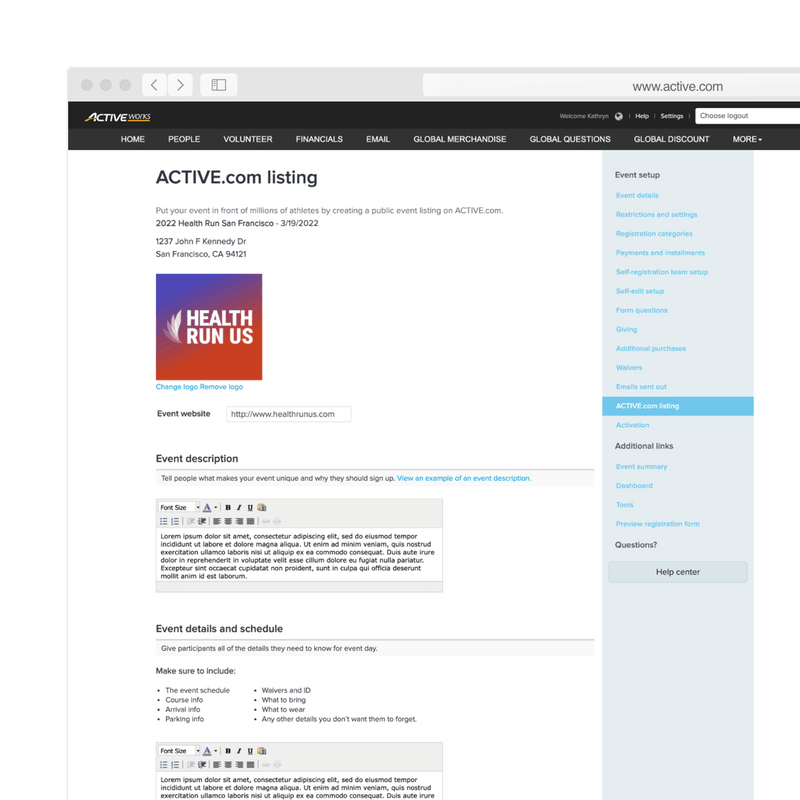Open the Font Size dropdown in description editor

click(175, 507)
